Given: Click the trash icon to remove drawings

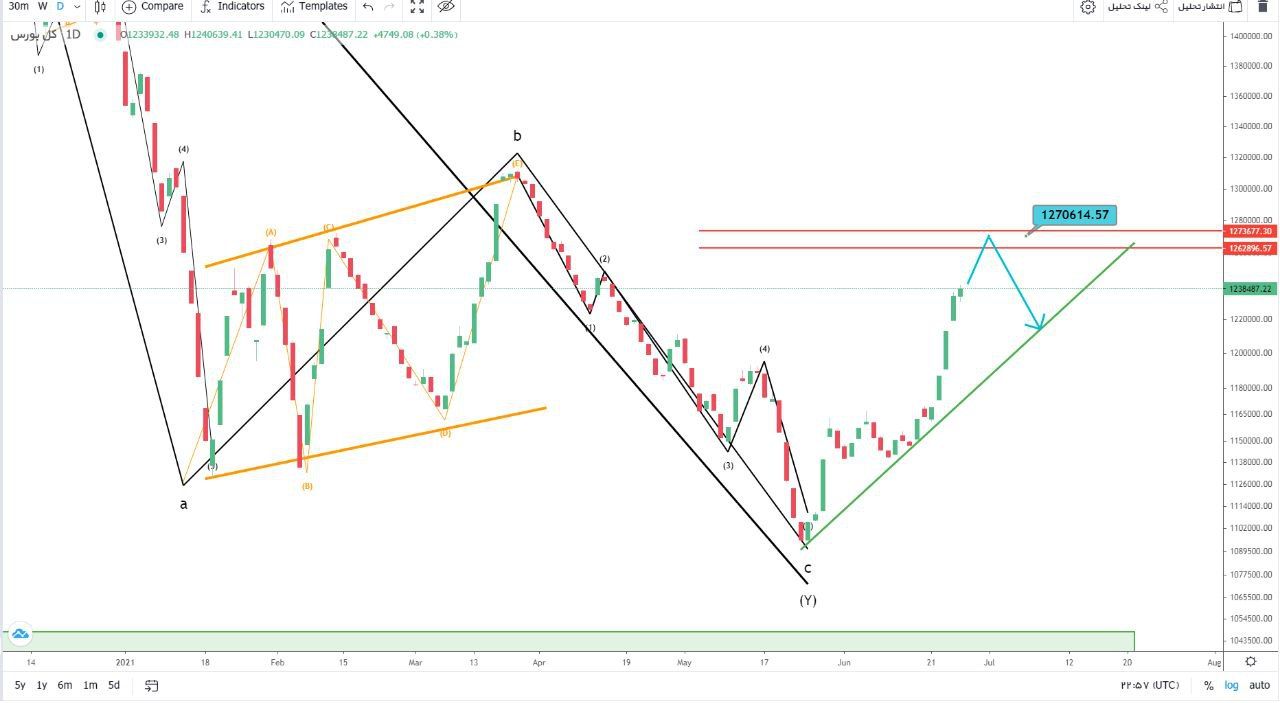Looking at the screenshot, I should (1262, 7).
